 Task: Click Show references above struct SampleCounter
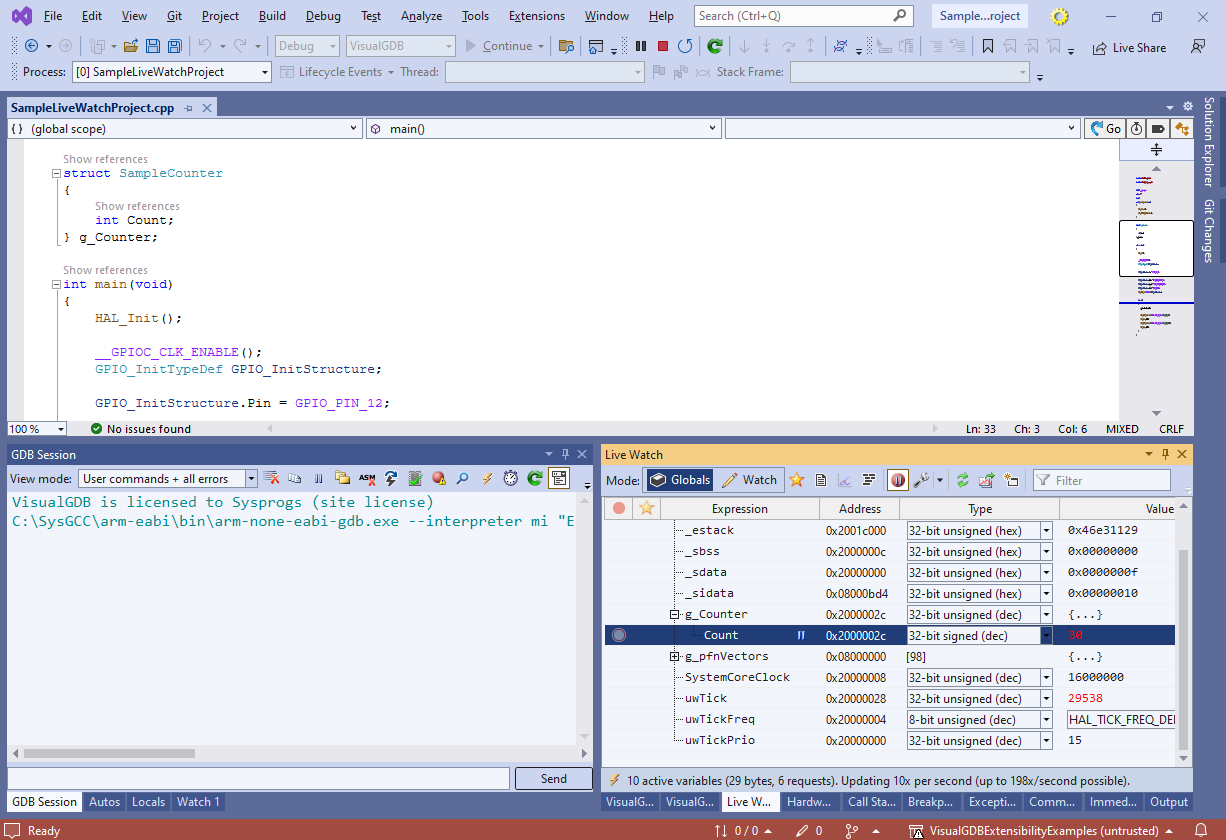(x=105, y=159)
